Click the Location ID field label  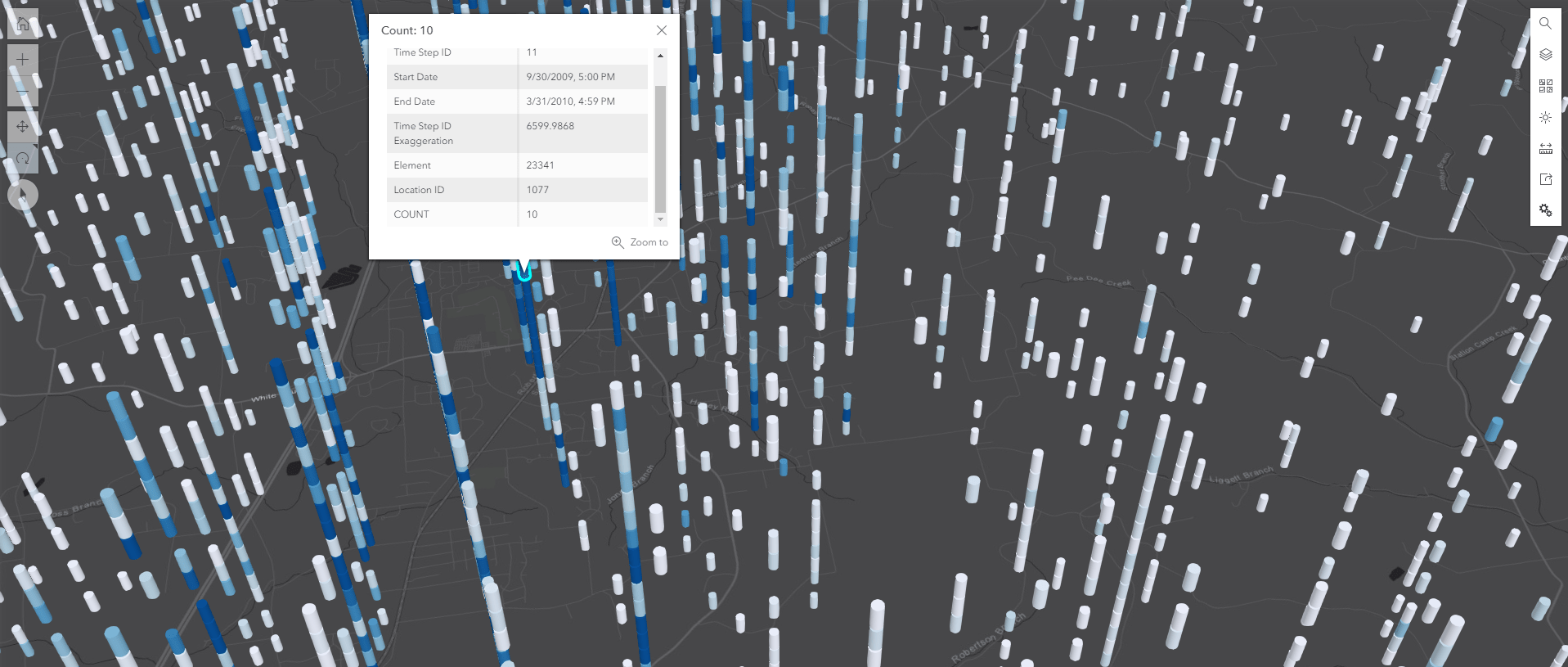(x=419, y=190)
